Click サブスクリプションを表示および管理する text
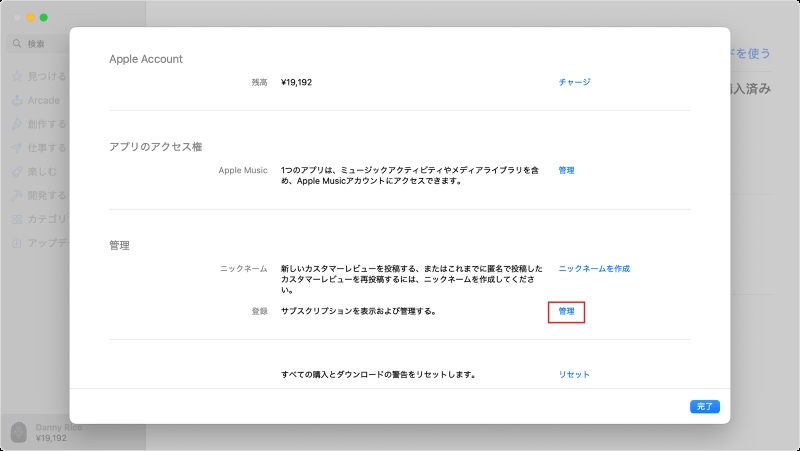 [x=359, y=311]
